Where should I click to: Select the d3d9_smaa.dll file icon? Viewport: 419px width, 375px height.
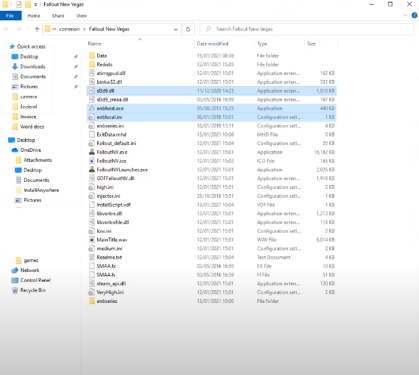[x=92, y=99]
